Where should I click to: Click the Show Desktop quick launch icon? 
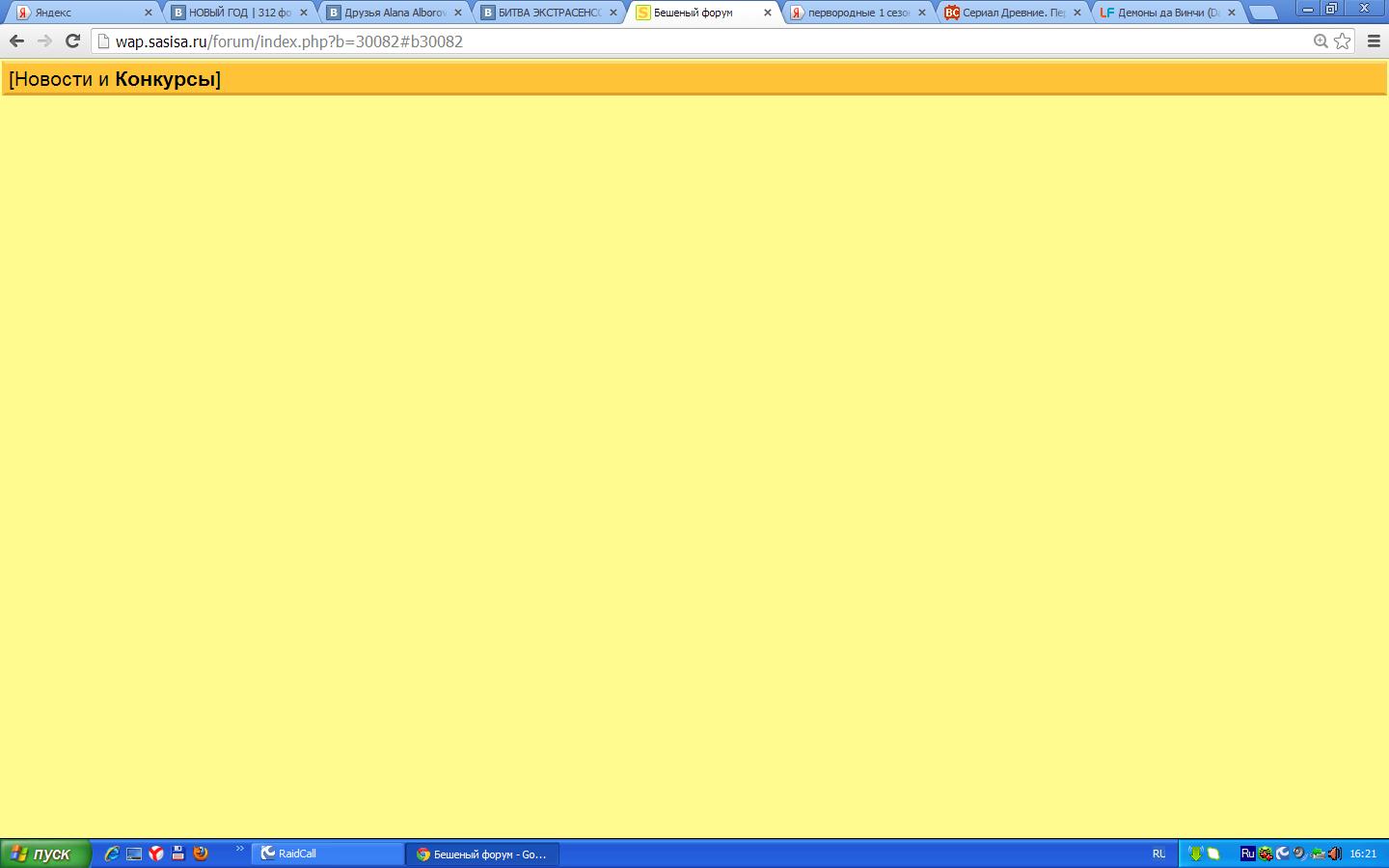click(134, 854)
